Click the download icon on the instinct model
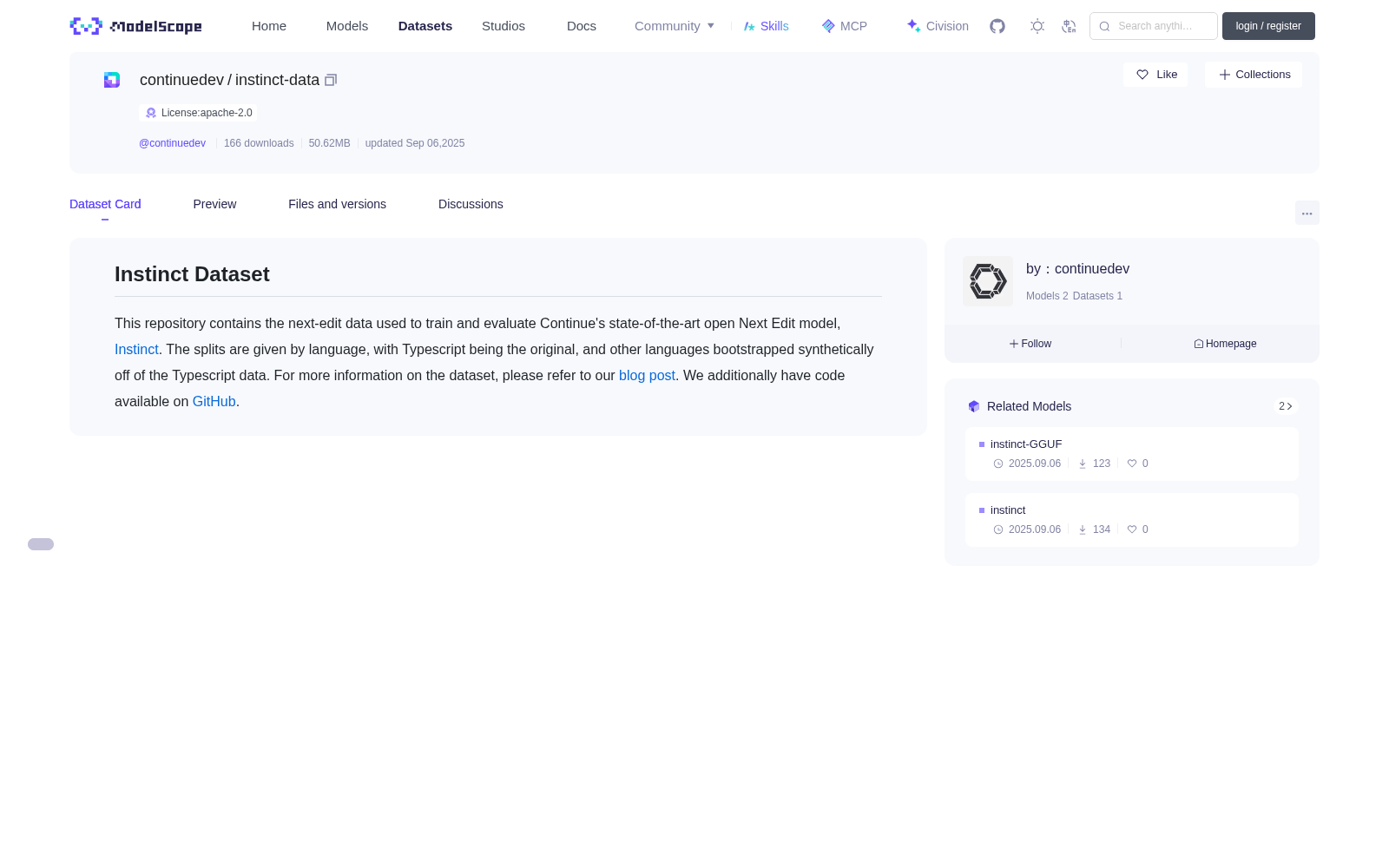Screen dimensions: 1389x868 point(1083,529)
